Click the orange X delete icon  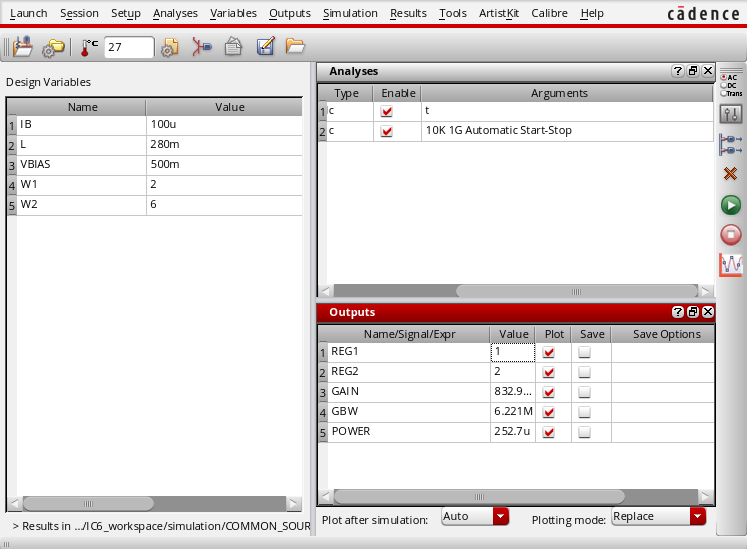(730, 173)
